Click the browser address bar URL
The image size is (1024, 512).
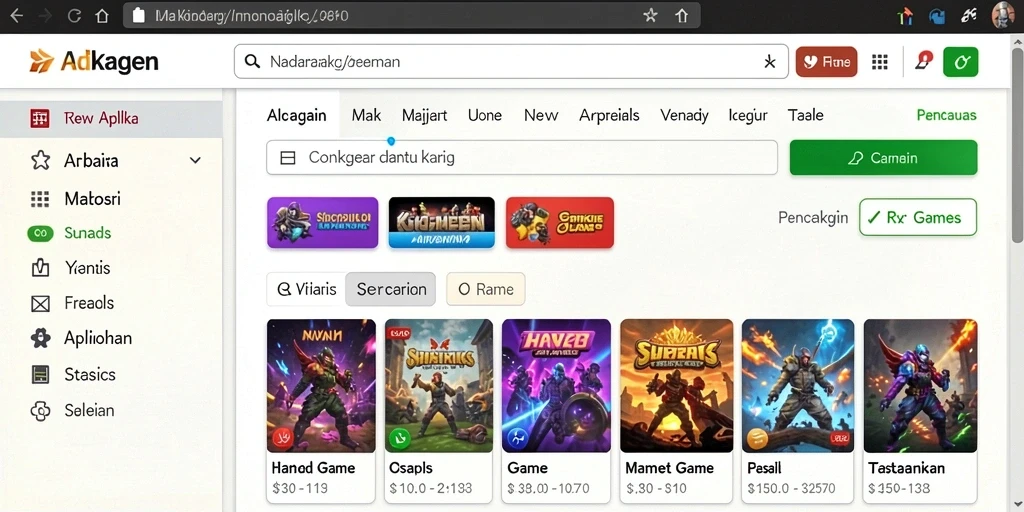(251, 16)
